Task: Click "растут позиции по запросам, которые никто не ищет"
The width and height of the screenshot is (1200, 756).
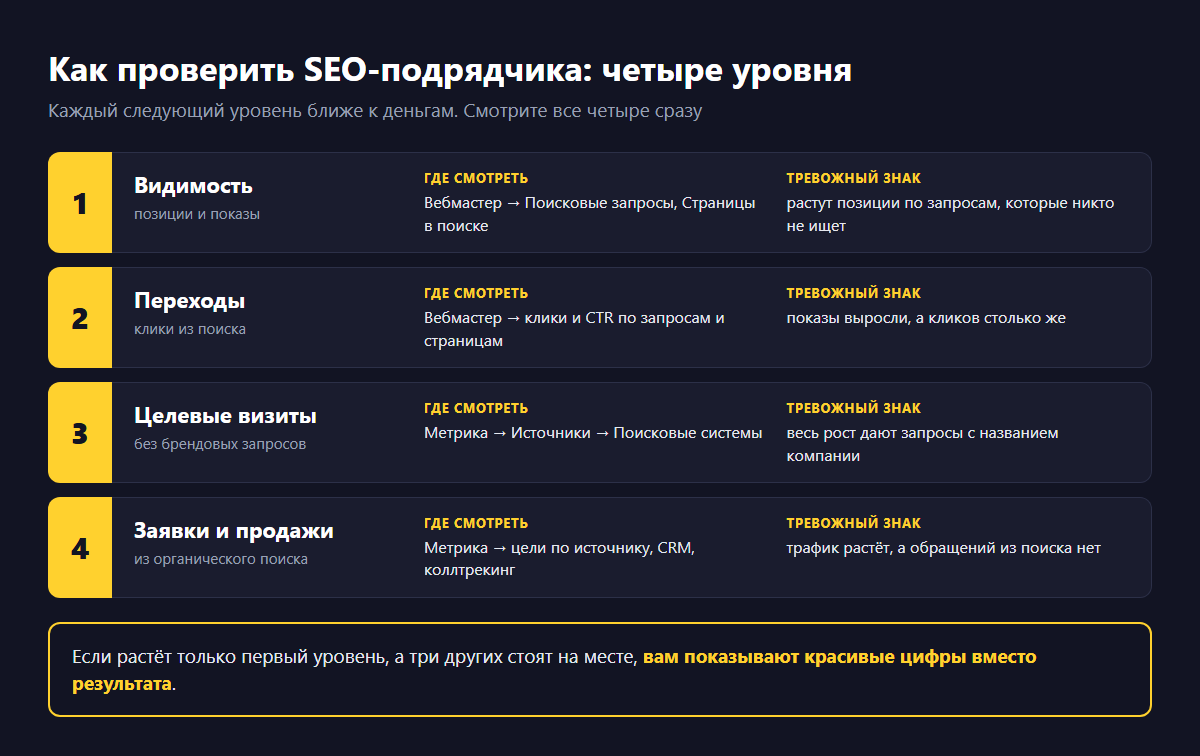Action: pos(950,214)
